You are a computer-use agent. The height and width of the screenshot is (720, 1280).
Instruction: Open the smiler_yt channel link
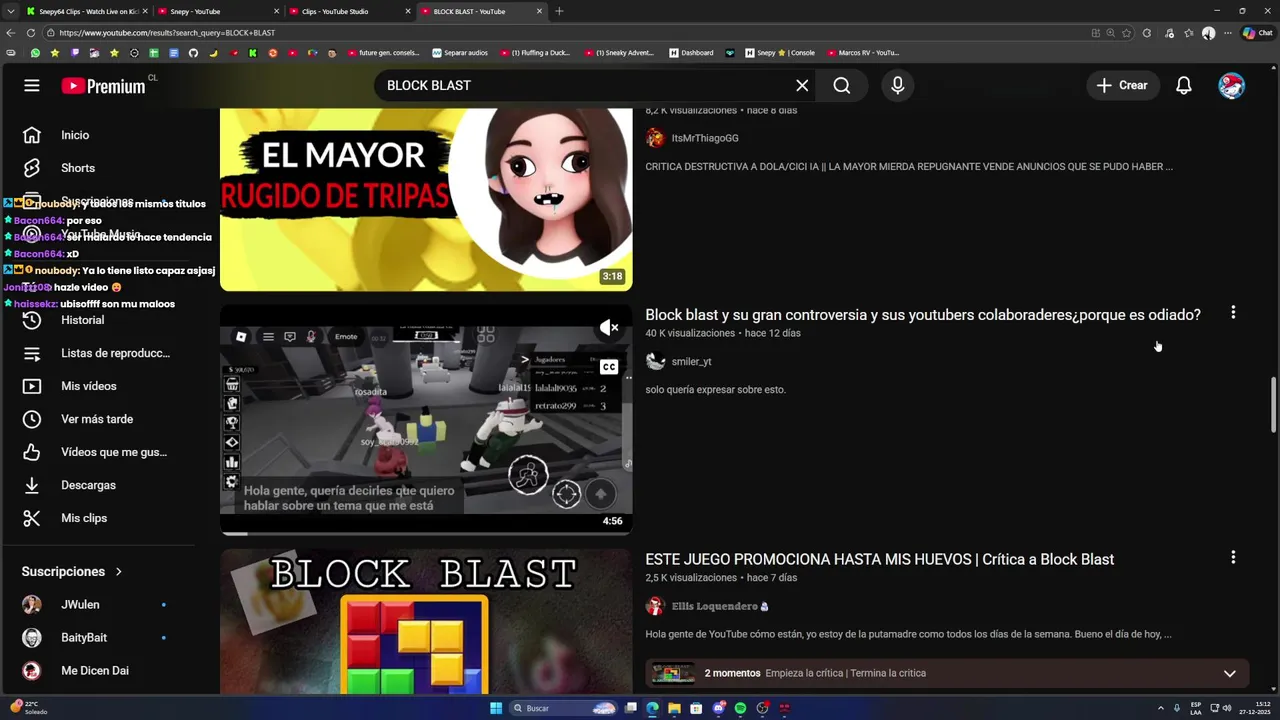[x=691, y=361]
